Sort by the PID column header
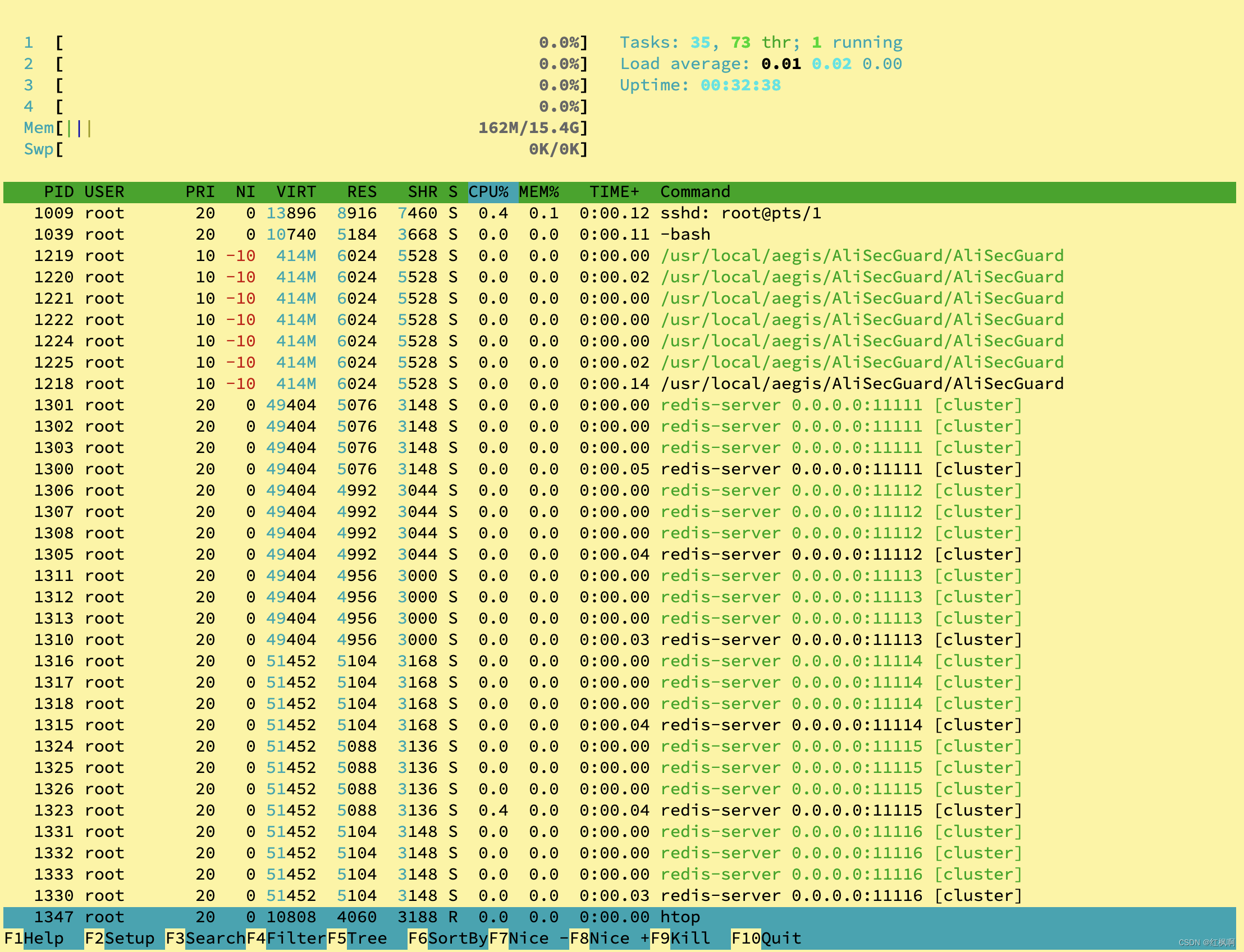Viewport: 1244px width, 952px height. click(59, 192)
